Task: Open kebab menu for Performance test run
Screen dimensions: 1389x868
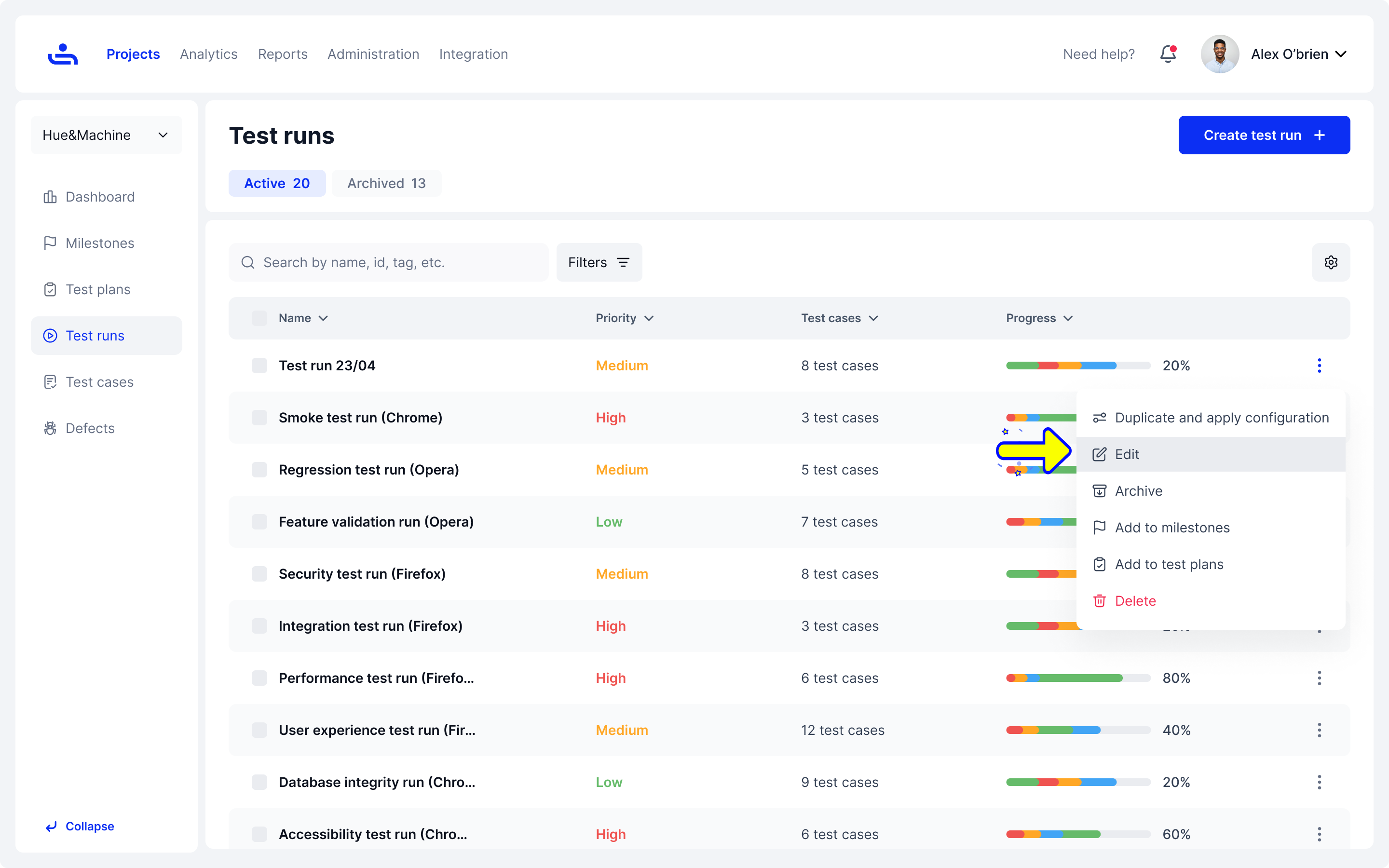Action: point(1319,678)
